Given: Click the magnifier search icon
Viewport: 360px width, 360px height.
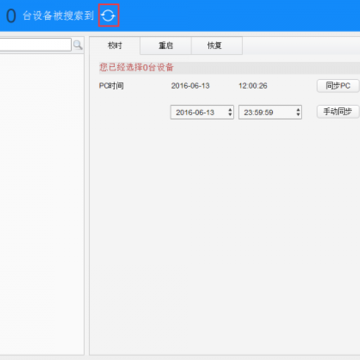Looking at the screenshot, I should [x=78, y=45].
